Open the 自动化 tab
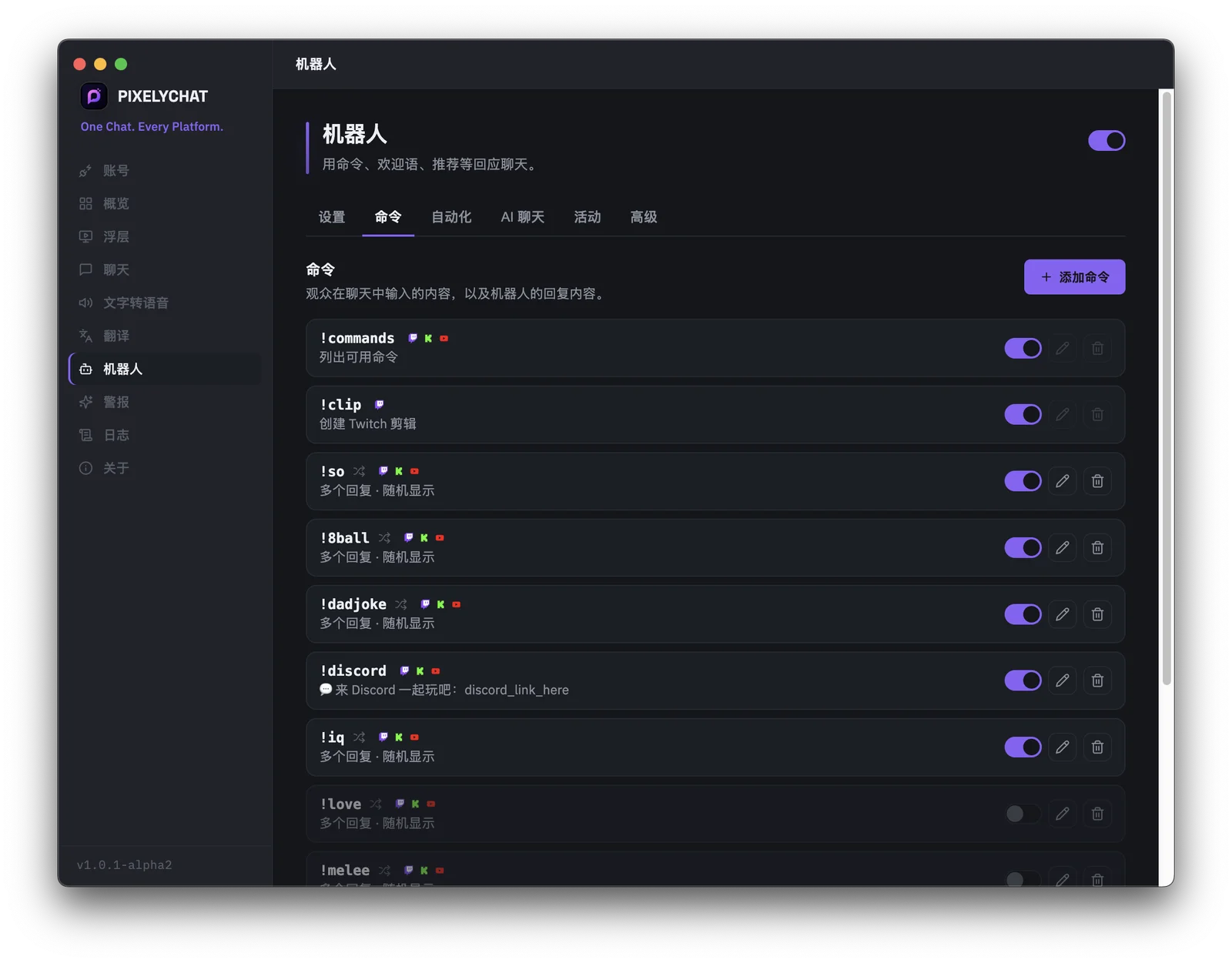This screenshot has height=963, width=1232. (451, 217)
